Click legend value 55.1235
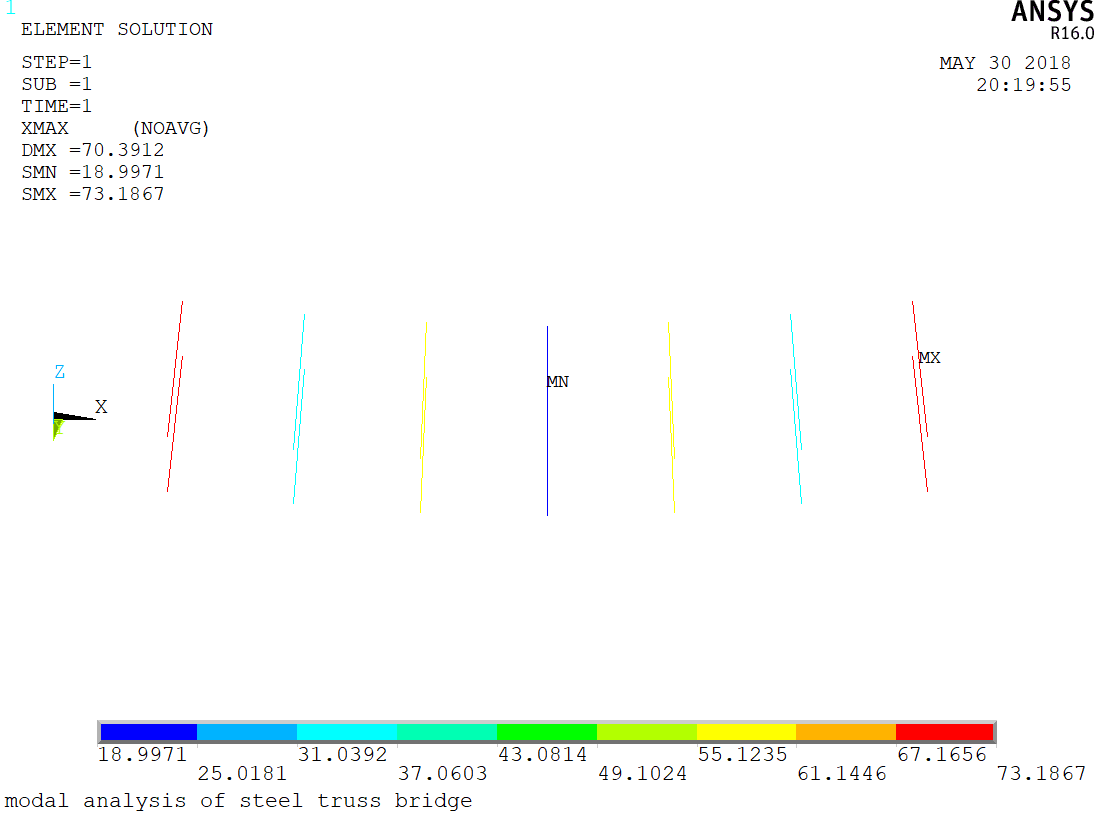The width and height of the screenshot is (1094, 818). click(x=742, y=754)
